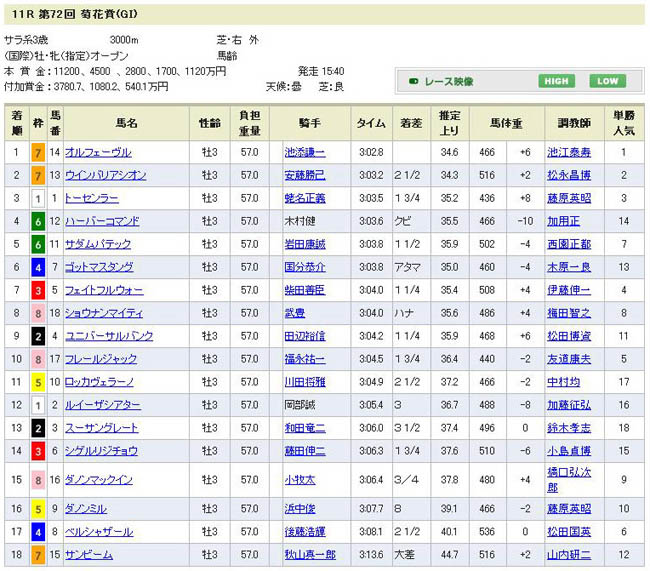
Task: Open jockey 秋山真一郎's page
Action: point(310,555)
